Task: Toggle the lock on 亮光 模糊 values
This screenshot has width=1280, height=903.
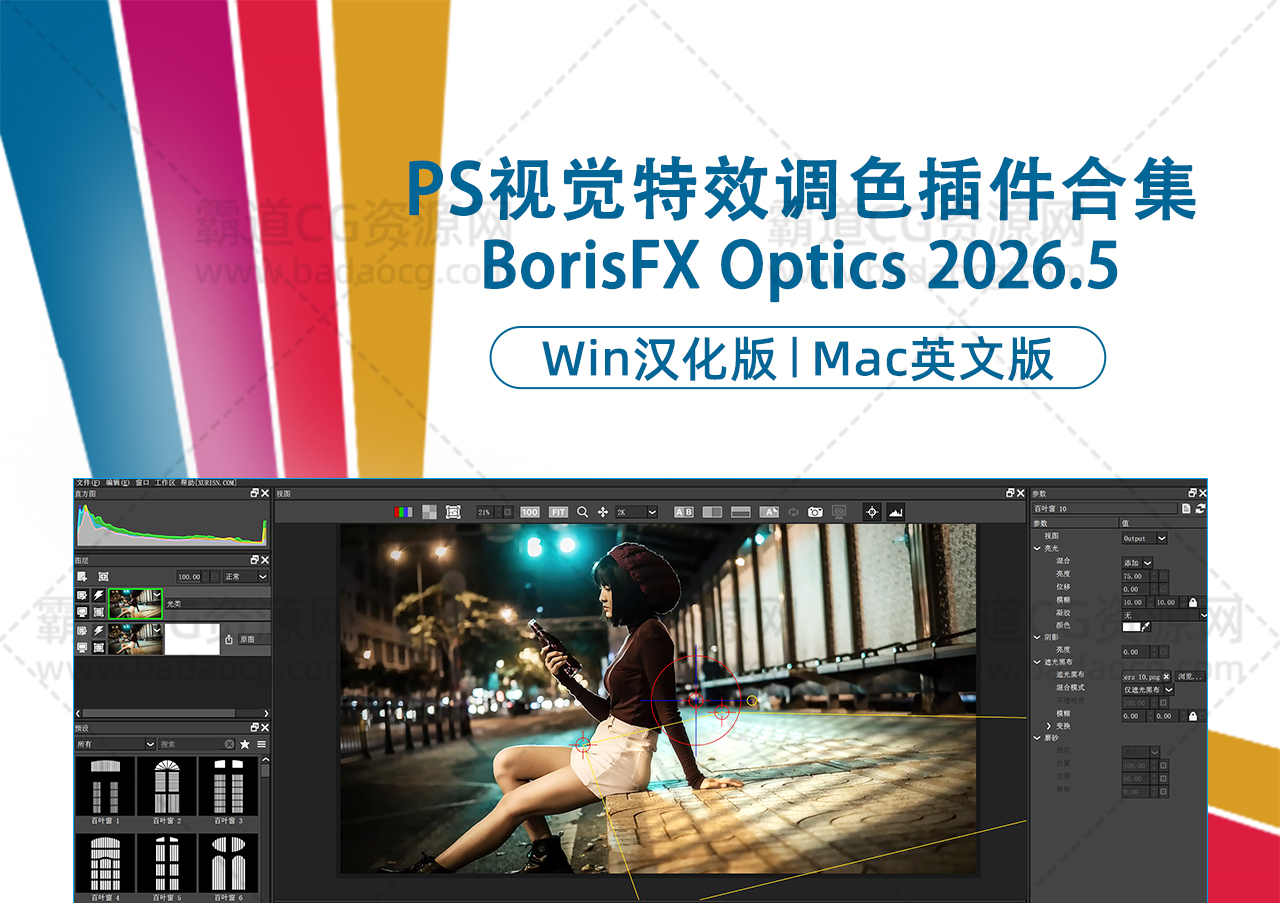Action: click(1192, 602)
